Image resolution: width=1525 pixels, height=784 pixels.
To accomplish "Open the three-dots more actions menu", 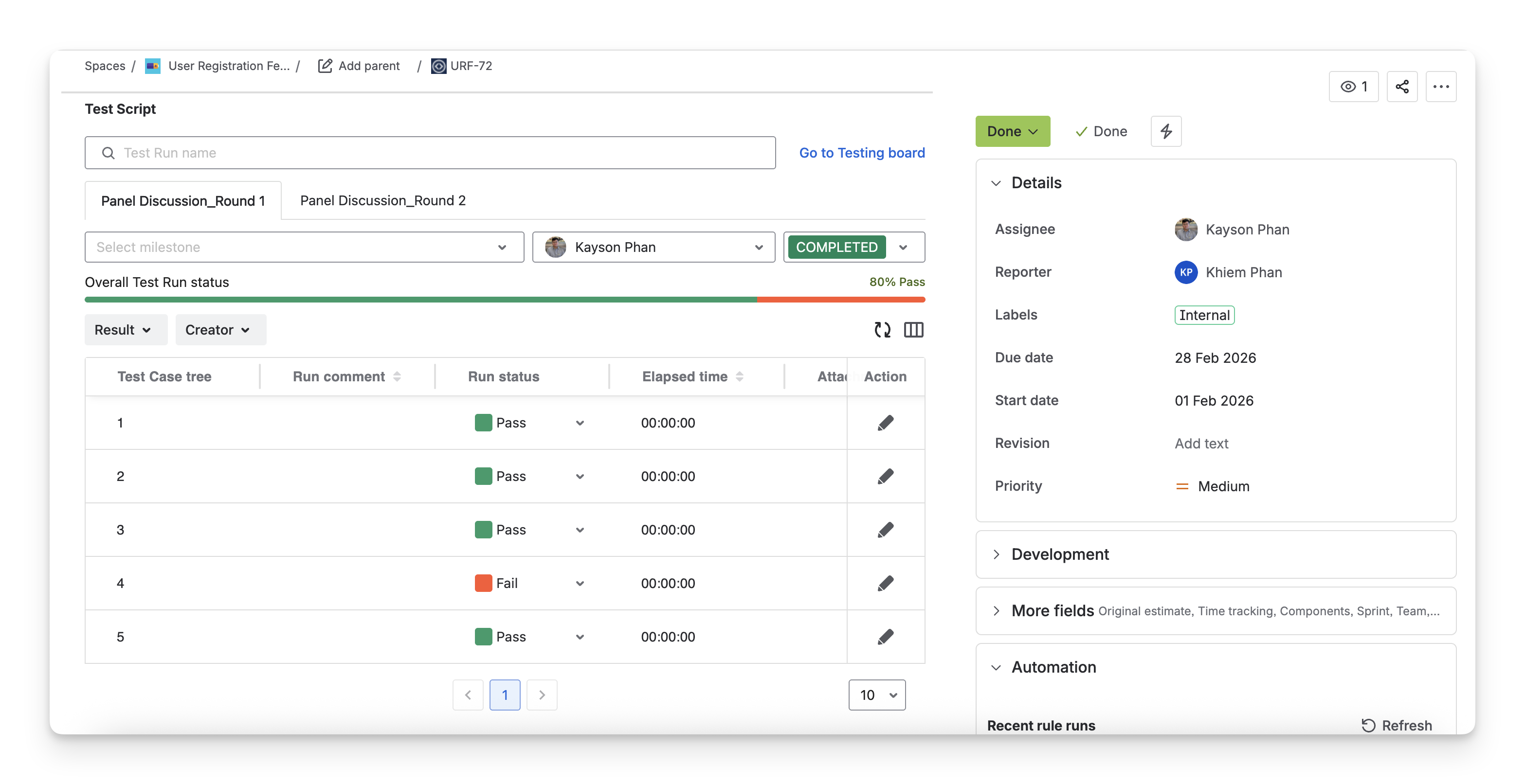I will coord(1440,87).
